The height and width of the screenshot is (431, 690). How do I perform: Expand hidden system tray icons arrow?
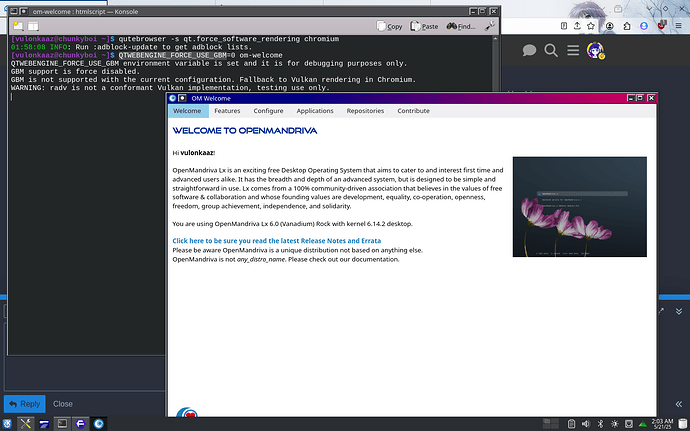[x=642, y=424]
